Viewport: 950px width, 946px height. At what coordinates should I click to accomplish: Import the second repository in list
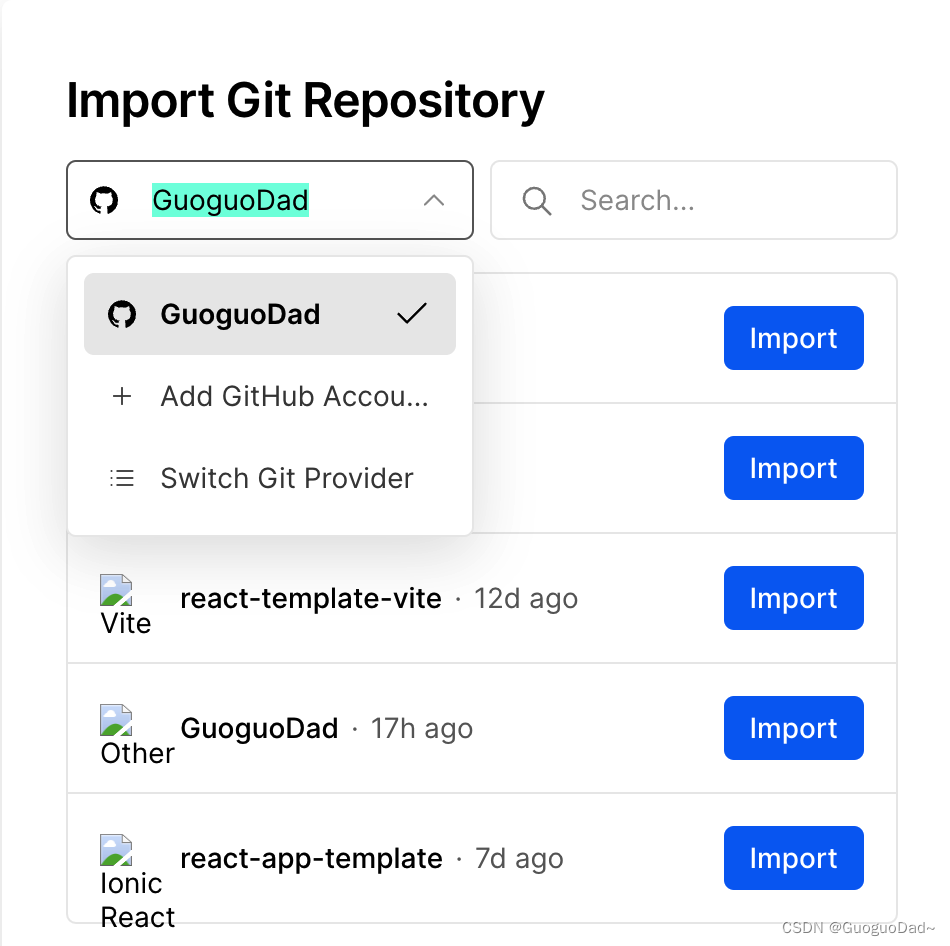[794, 468]
